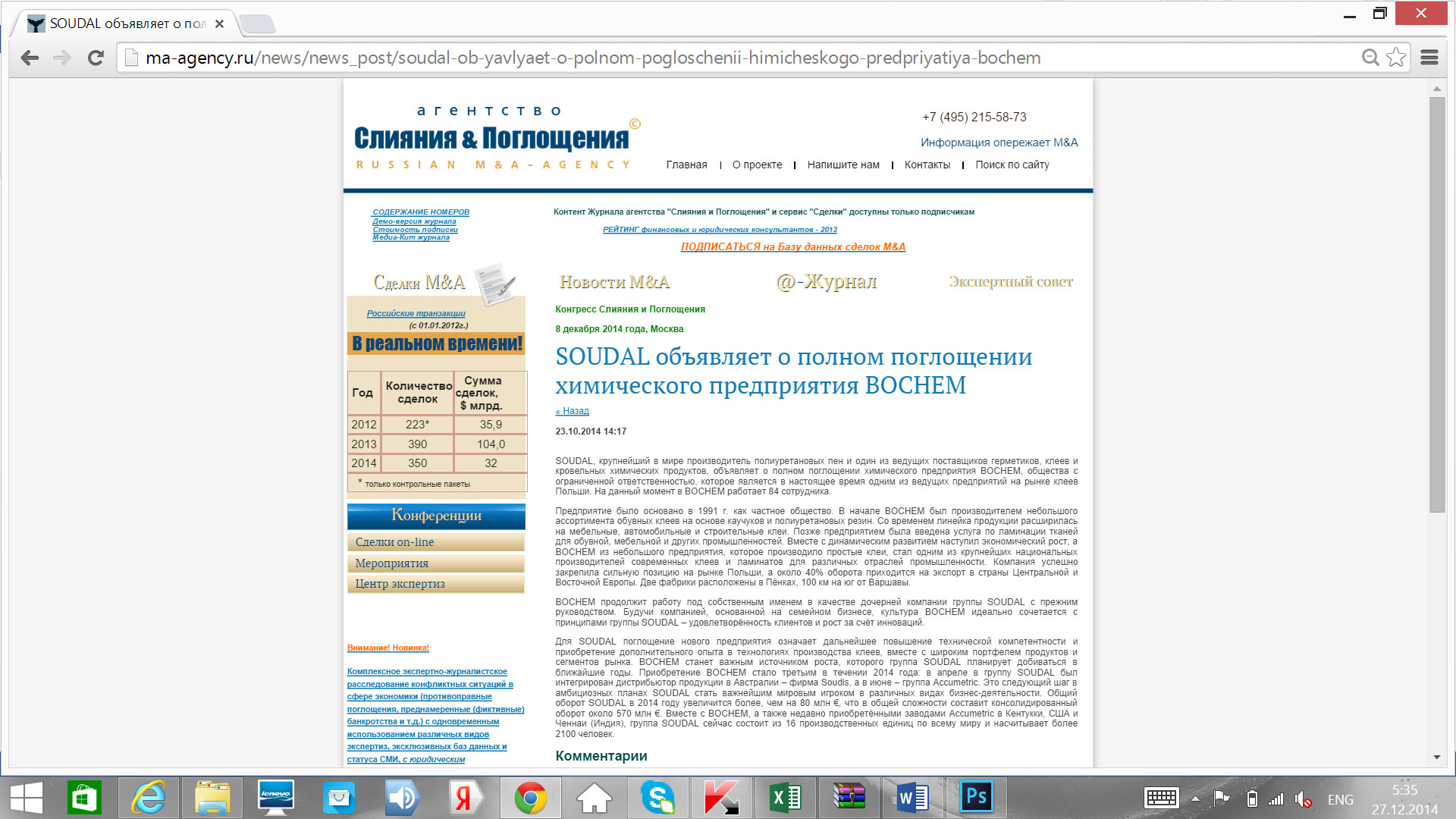Image resolution: width=1456 pixels, height=819 pixels.
Task: Open the Главная menu item
Action: pos(686,165)
